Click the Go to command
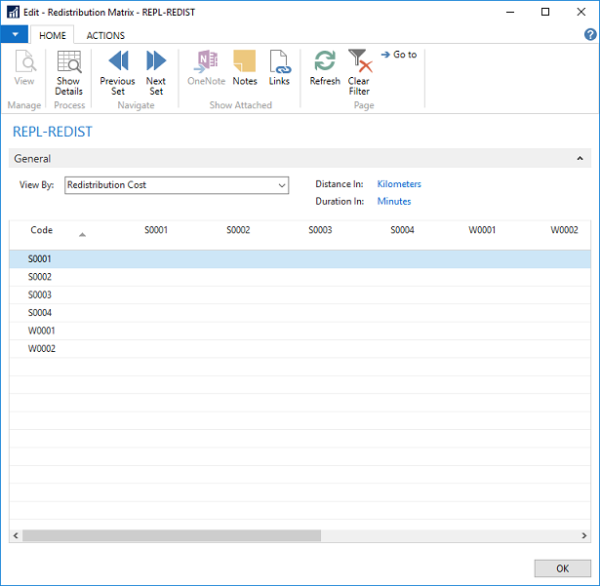This screenshot has height=586, width=600. coord(400,55)
